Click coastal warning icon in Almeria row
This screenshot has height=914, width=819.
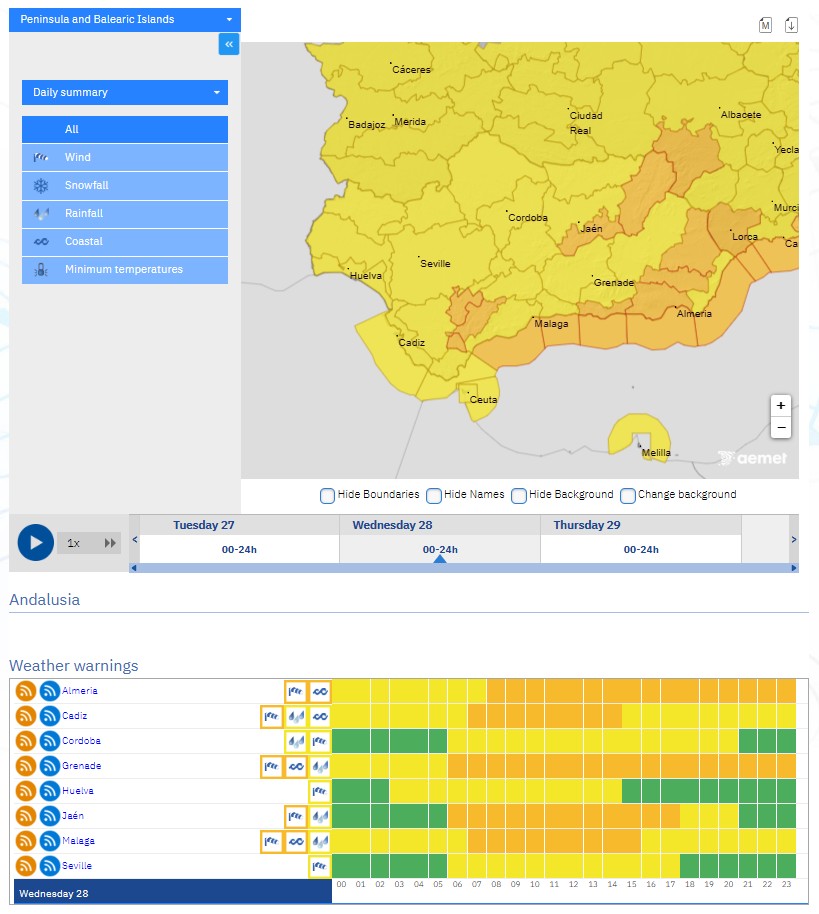(x=320, y=691)
